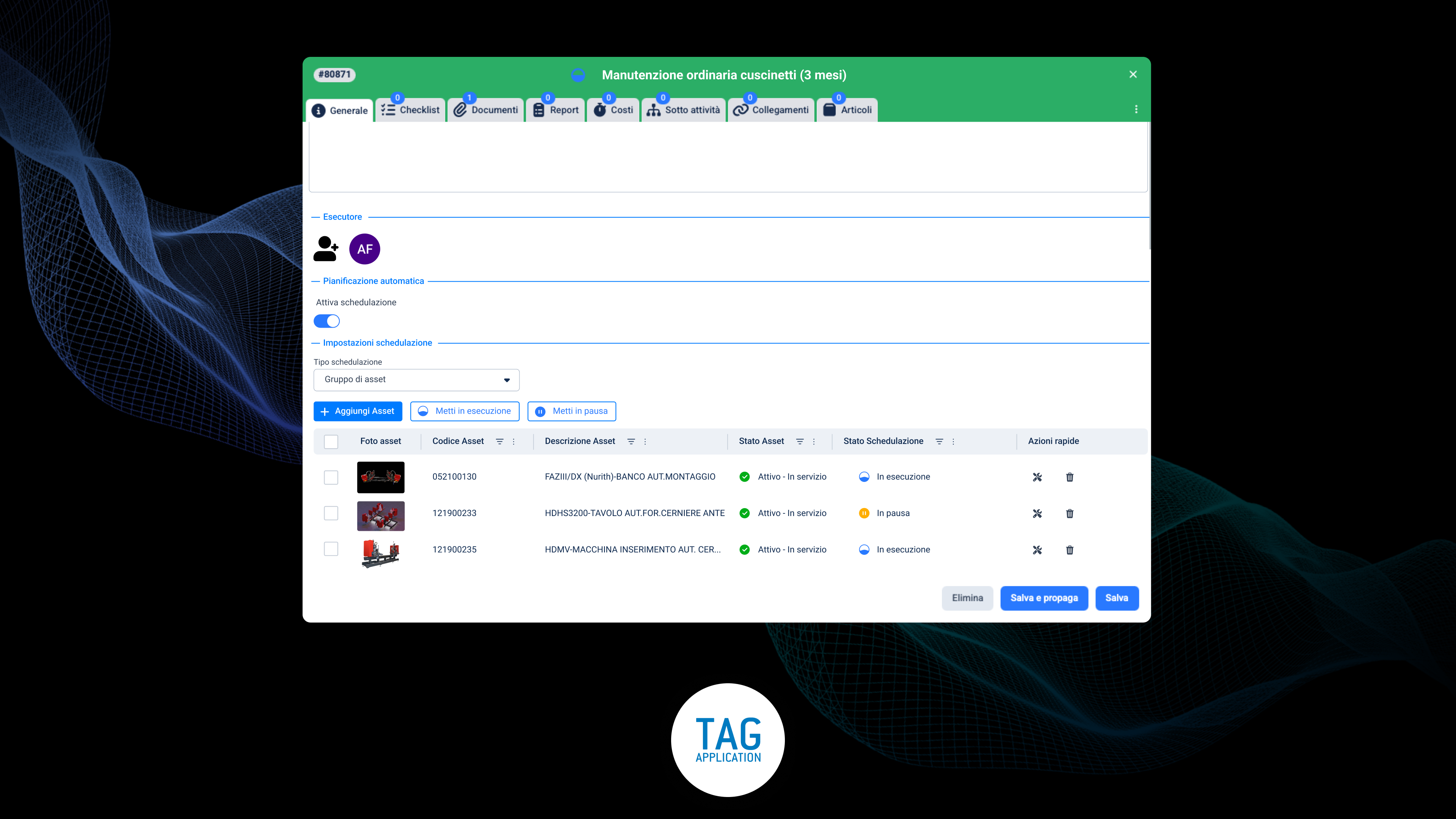This screenshot has width=1456, height=819.
Task: Delete asset 121900235 with trash icon
Action: tap(1069, 550)
